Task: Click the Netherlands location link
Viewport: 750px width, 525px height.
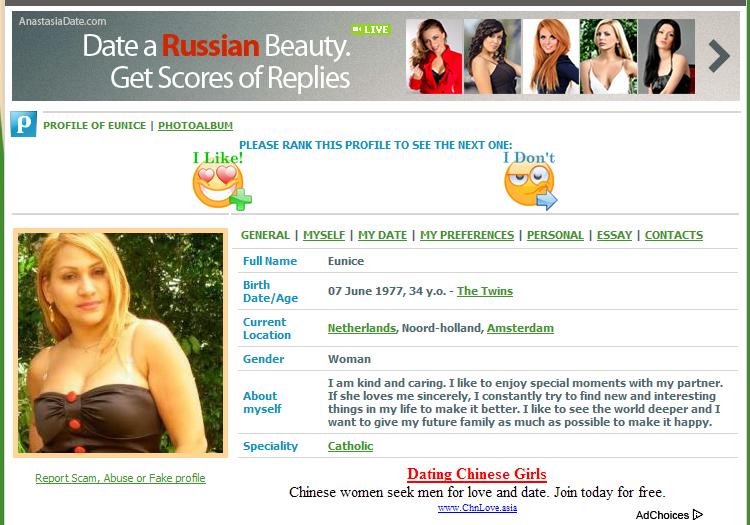Action: point(362,328)
